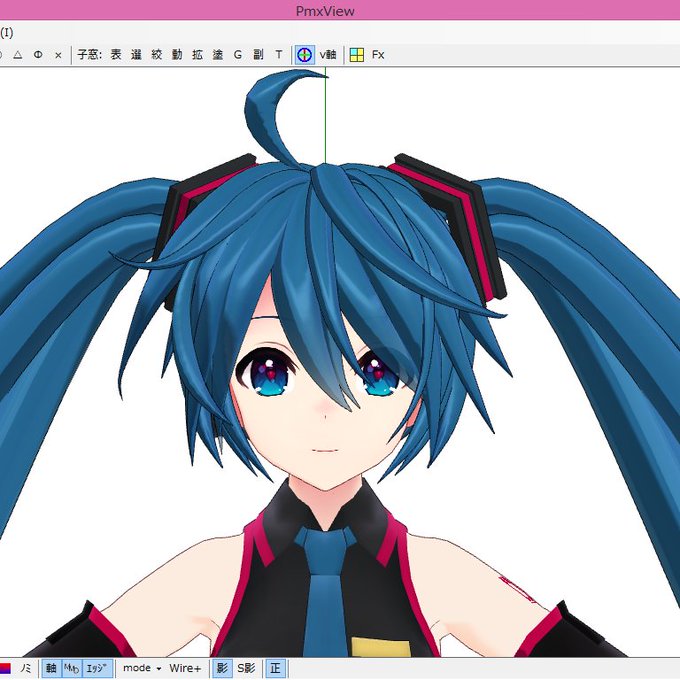Click the (I) menu item
This screenshot has width=680, height=680.
coord(7,33)
